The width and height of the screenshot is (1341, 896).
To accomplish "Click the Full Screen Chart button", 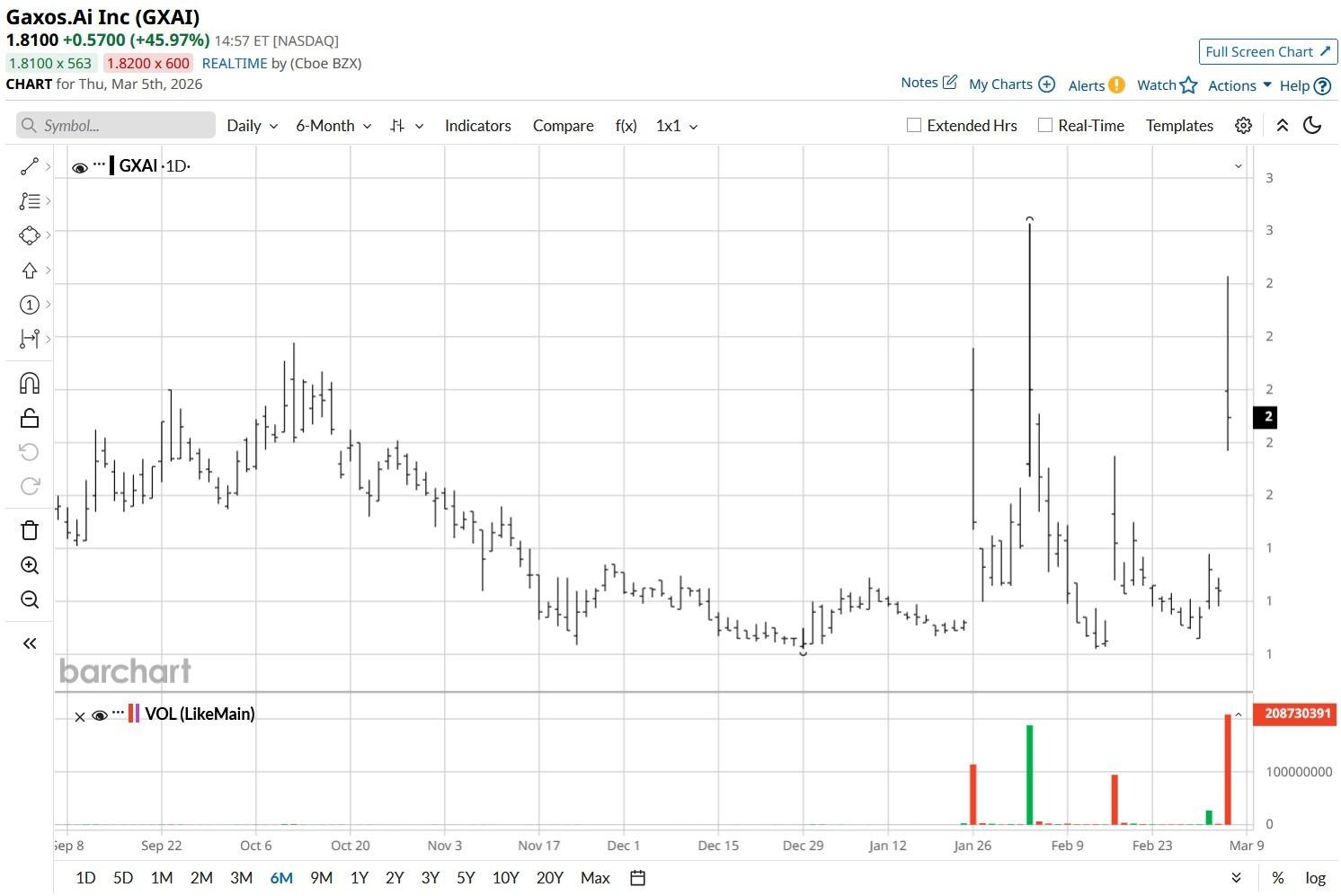I will tap(1267, 52).
